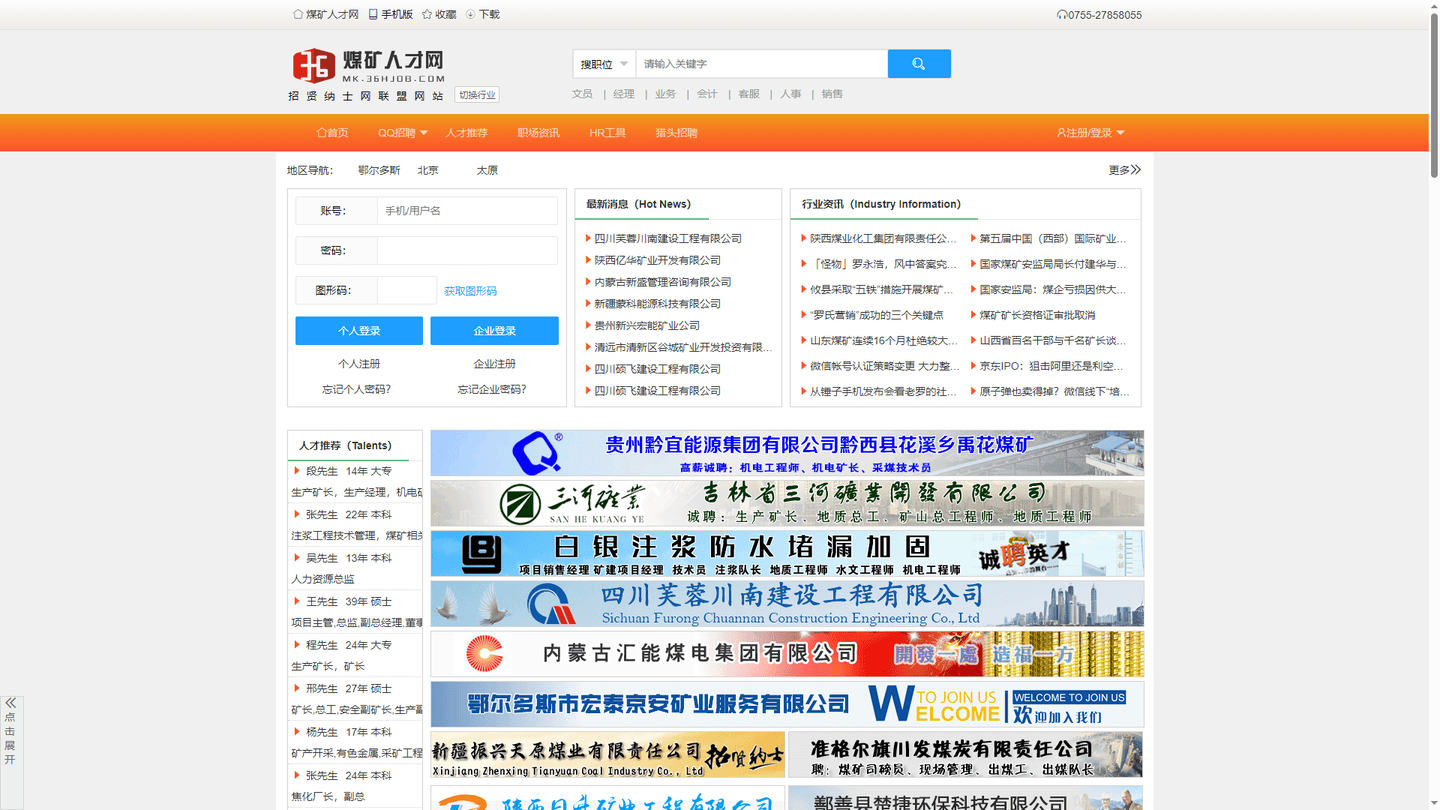Click the 下载 download link
Viewport: 1440px width, 810px height.
pyautogui.click(x=482, y=14)
